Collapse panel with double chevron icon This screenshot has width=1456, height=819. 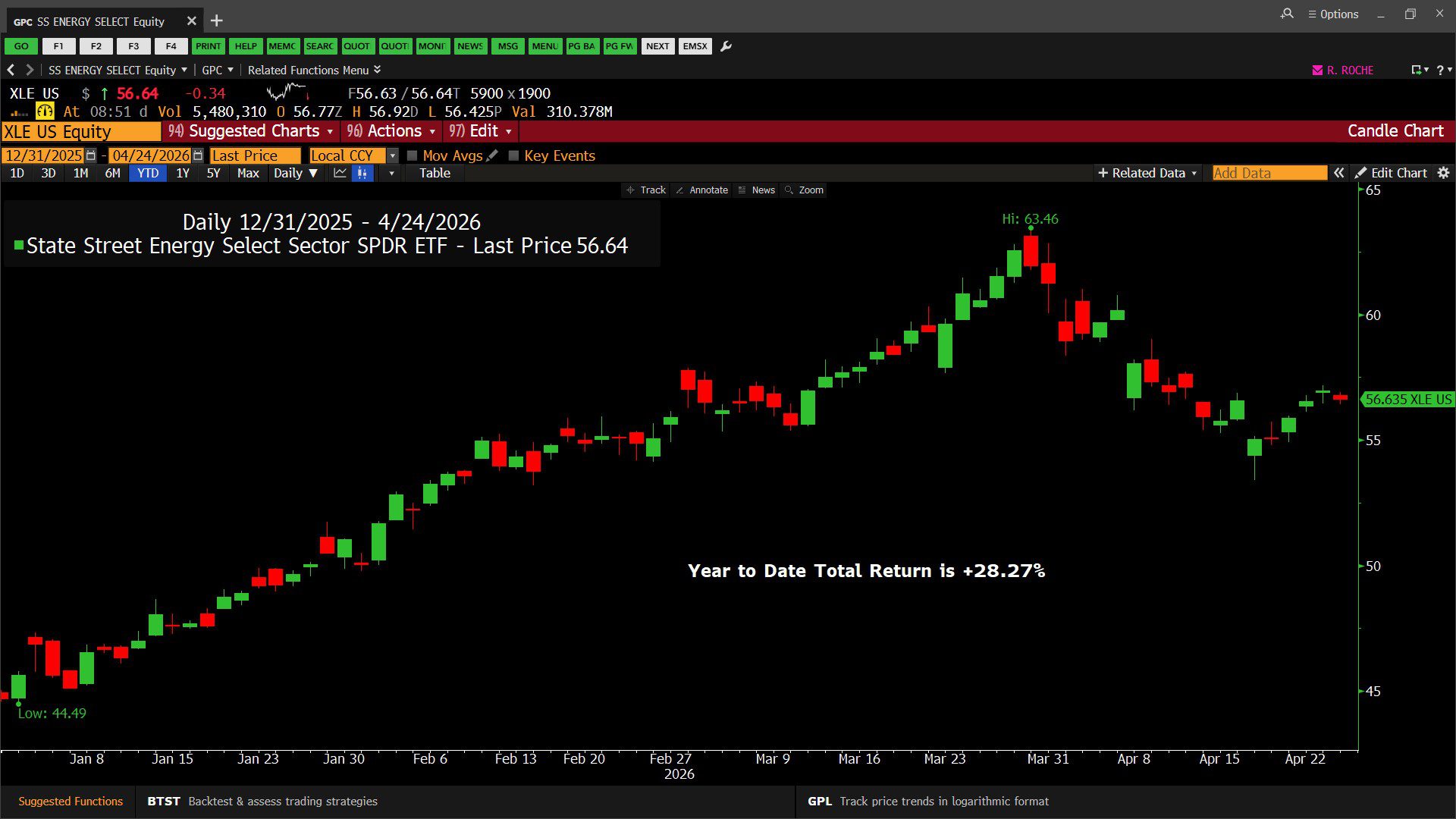[x=1339, y=173]
